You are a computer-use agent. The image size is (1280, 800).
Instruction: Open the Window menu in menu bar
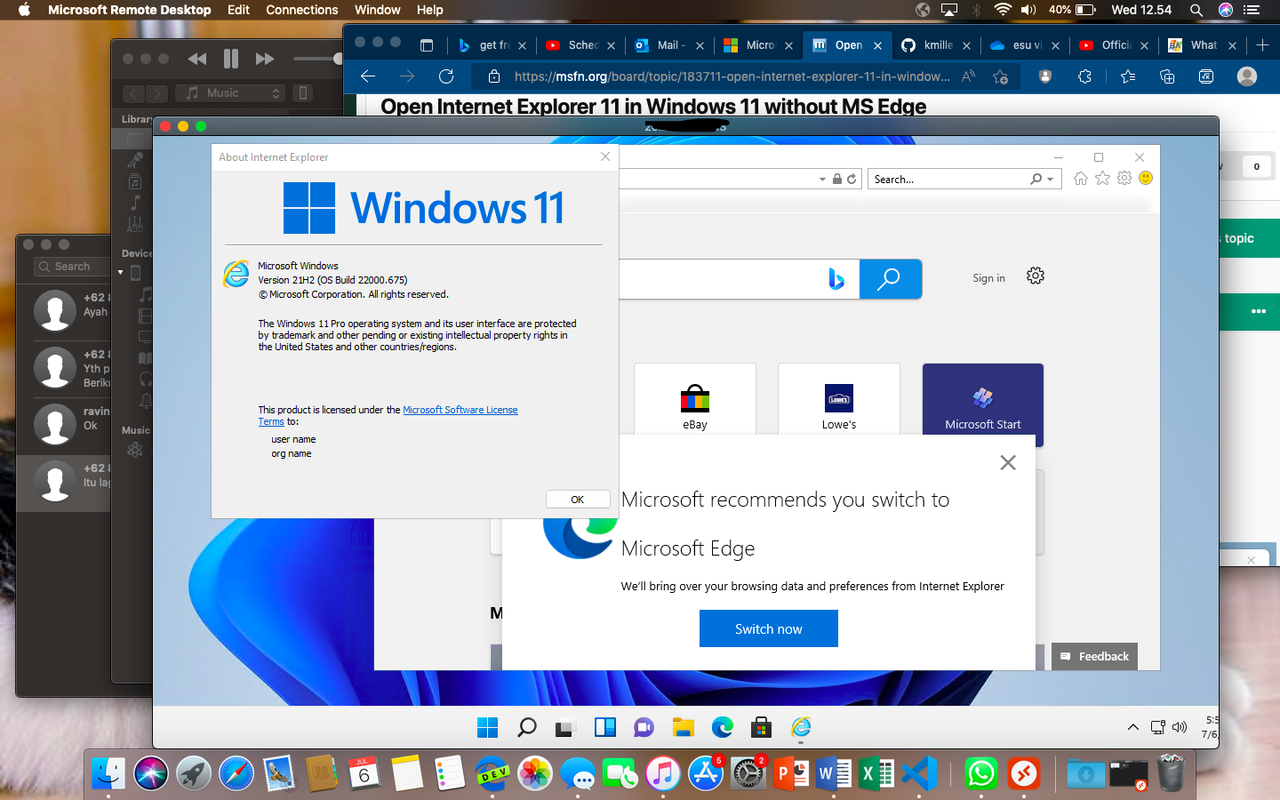pyautogui.click(x=378, y=10)
